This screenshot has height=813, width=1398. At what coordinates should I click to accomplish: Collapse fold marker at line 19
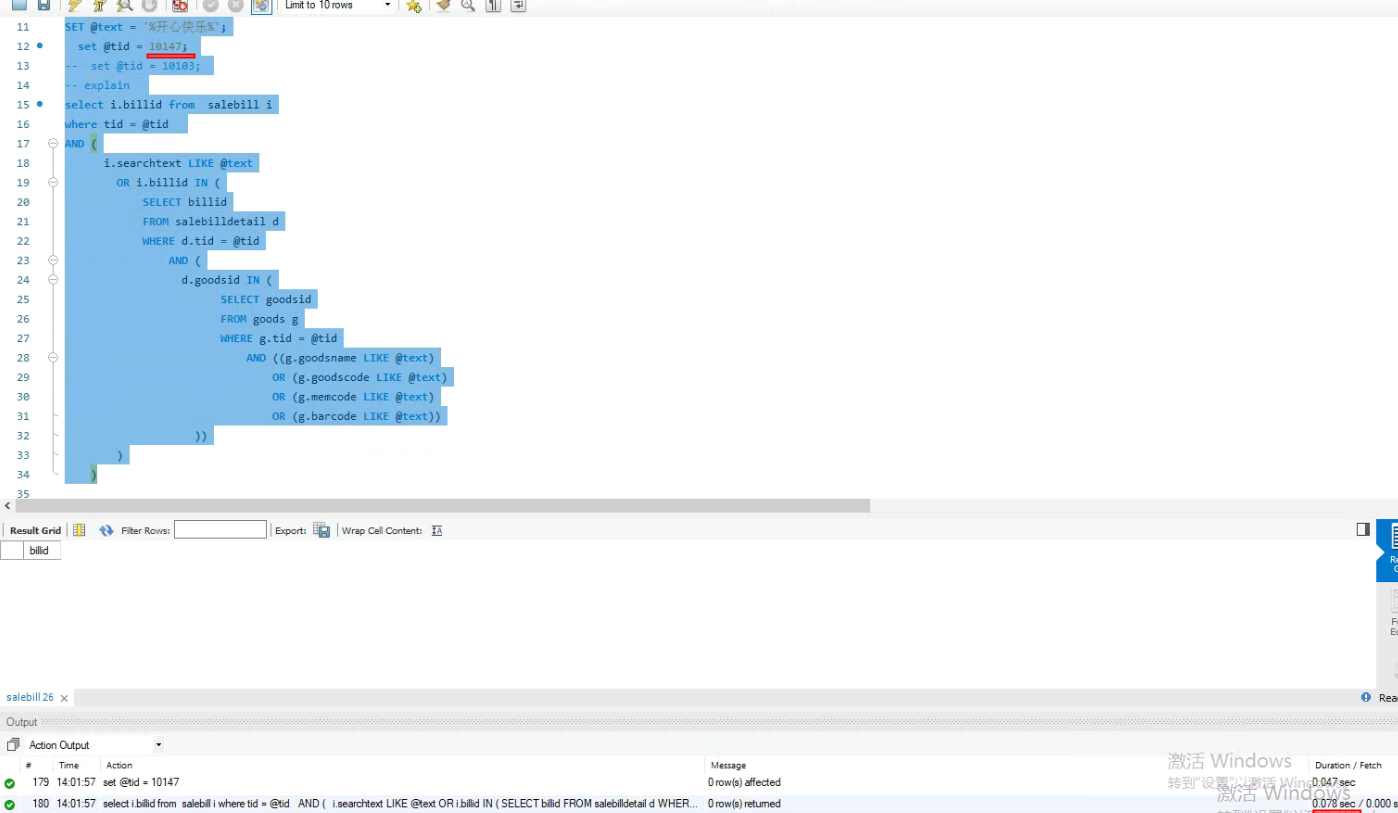(53, 182)
